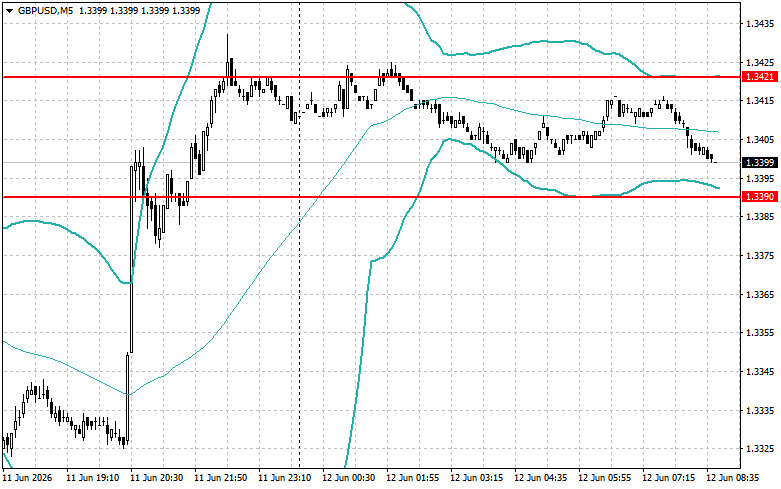This screenshot has height=489, width=781.
Task: Select the 12 Jun 00:30 time axis label
Action: (349, 478)
